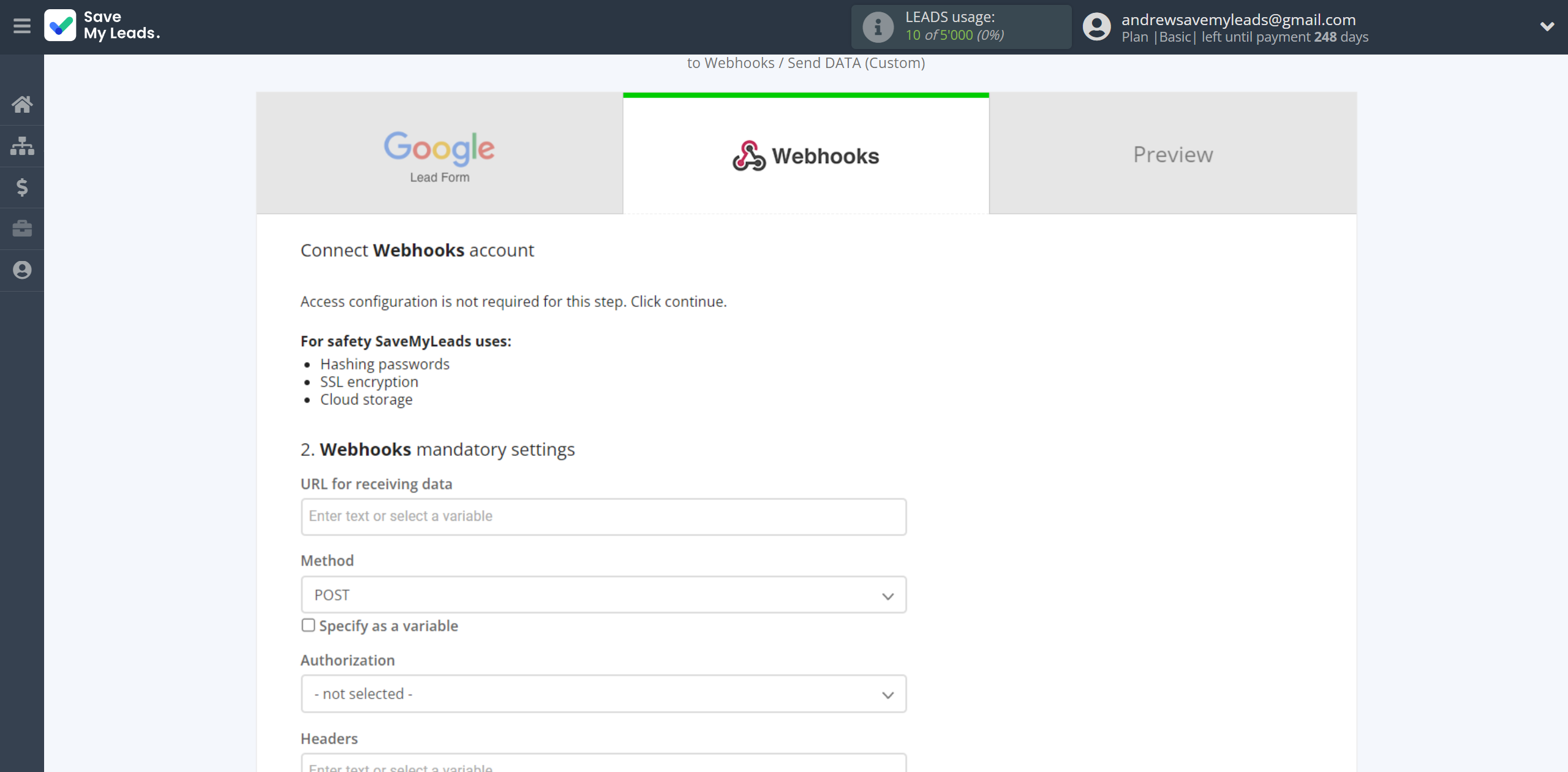
Task: Expand the account dropdown chevron
Action: pyautogui.click(x=1547, y=26)
